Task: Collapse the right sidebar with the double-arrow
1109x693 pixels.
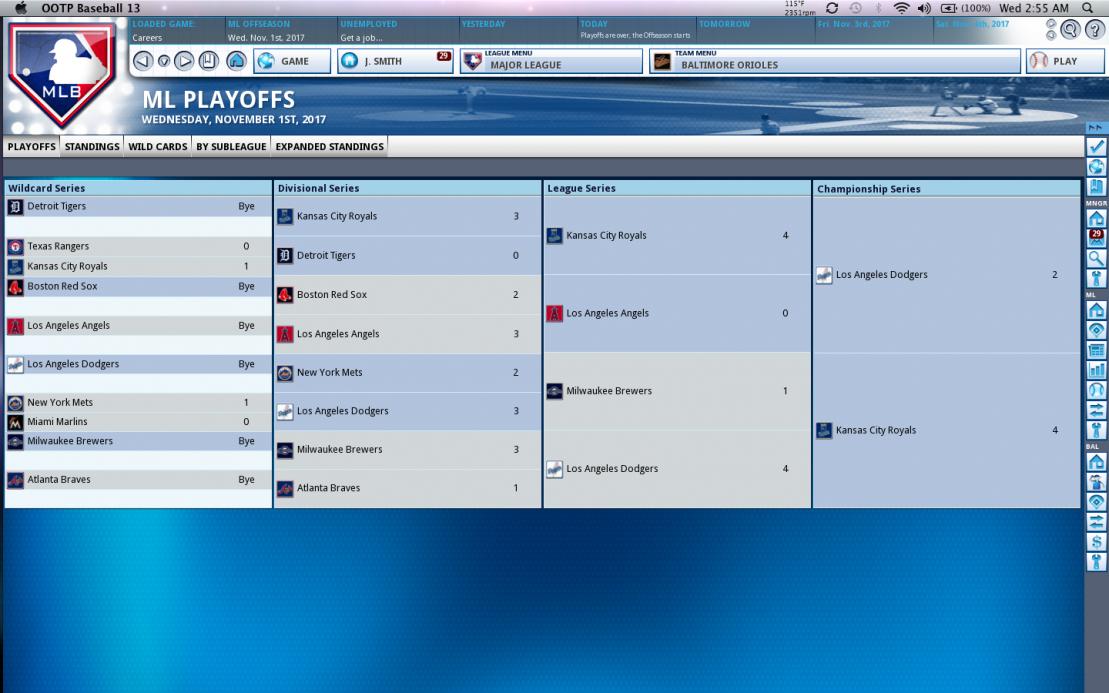Action: coord(1096,127)
